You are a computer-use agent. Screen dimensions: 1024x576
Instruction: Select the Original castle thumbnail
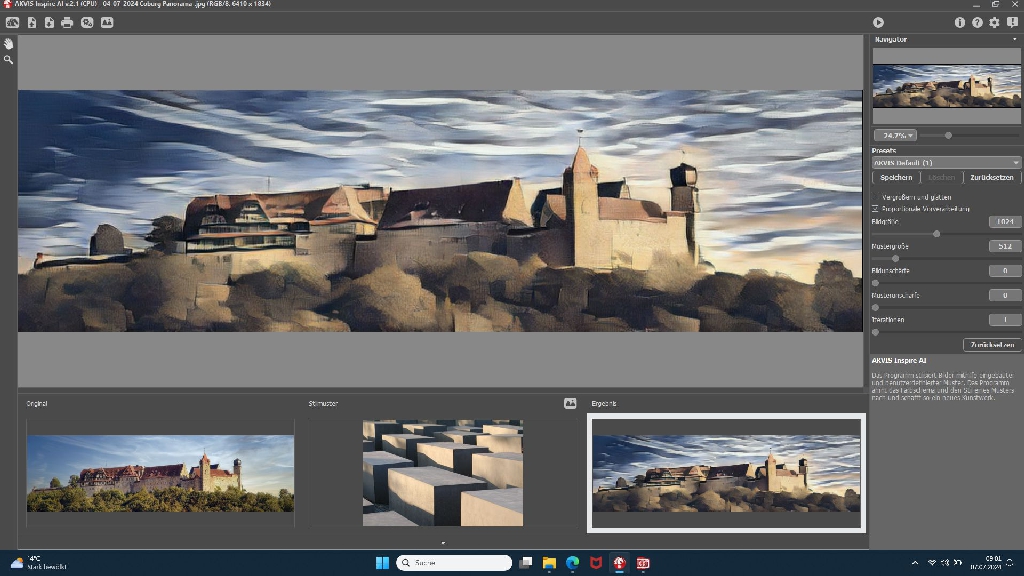[160, 473]
